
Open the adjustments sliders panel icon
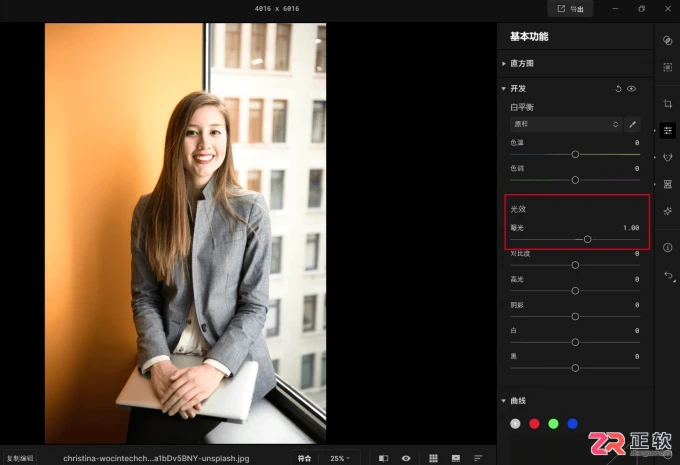[x=667, y=131]
